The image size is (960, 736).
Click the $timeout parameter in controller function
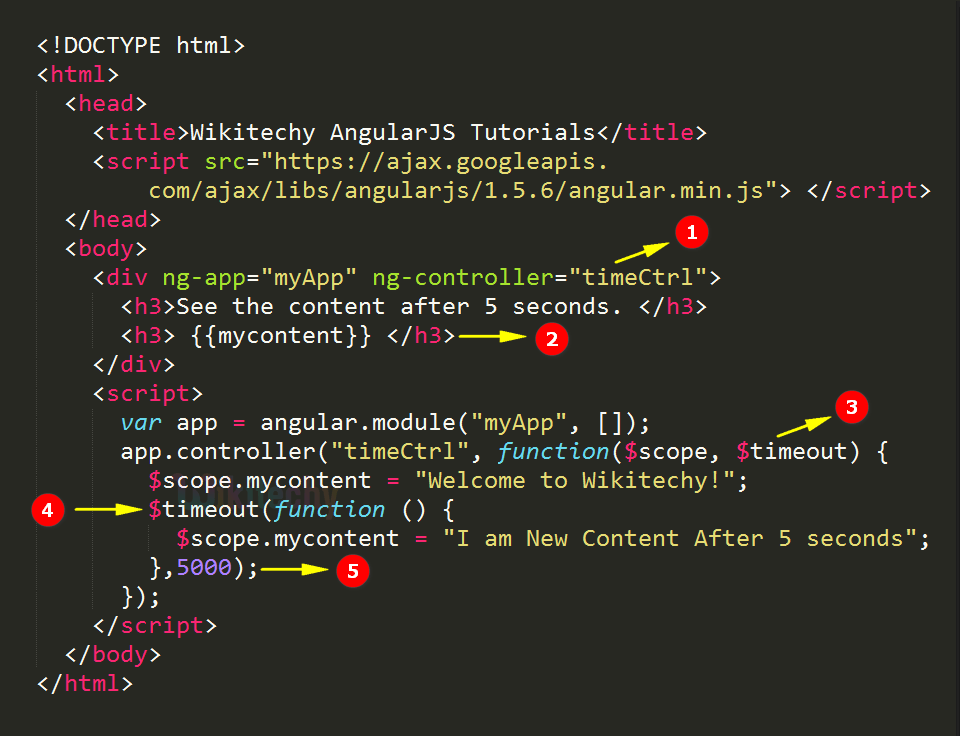[791, 451]
